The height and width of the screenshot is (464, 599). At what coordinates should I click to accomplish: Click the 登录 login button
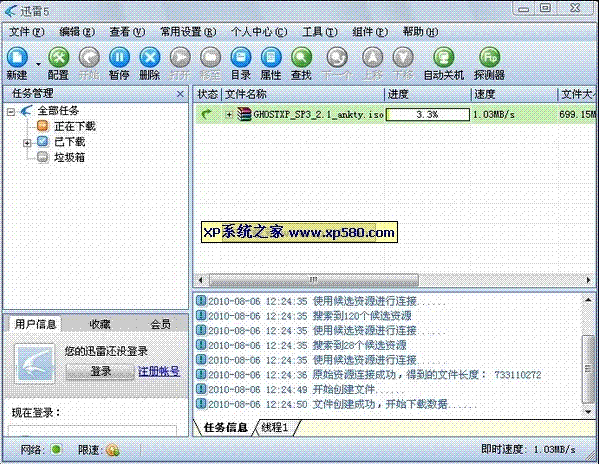101,371
